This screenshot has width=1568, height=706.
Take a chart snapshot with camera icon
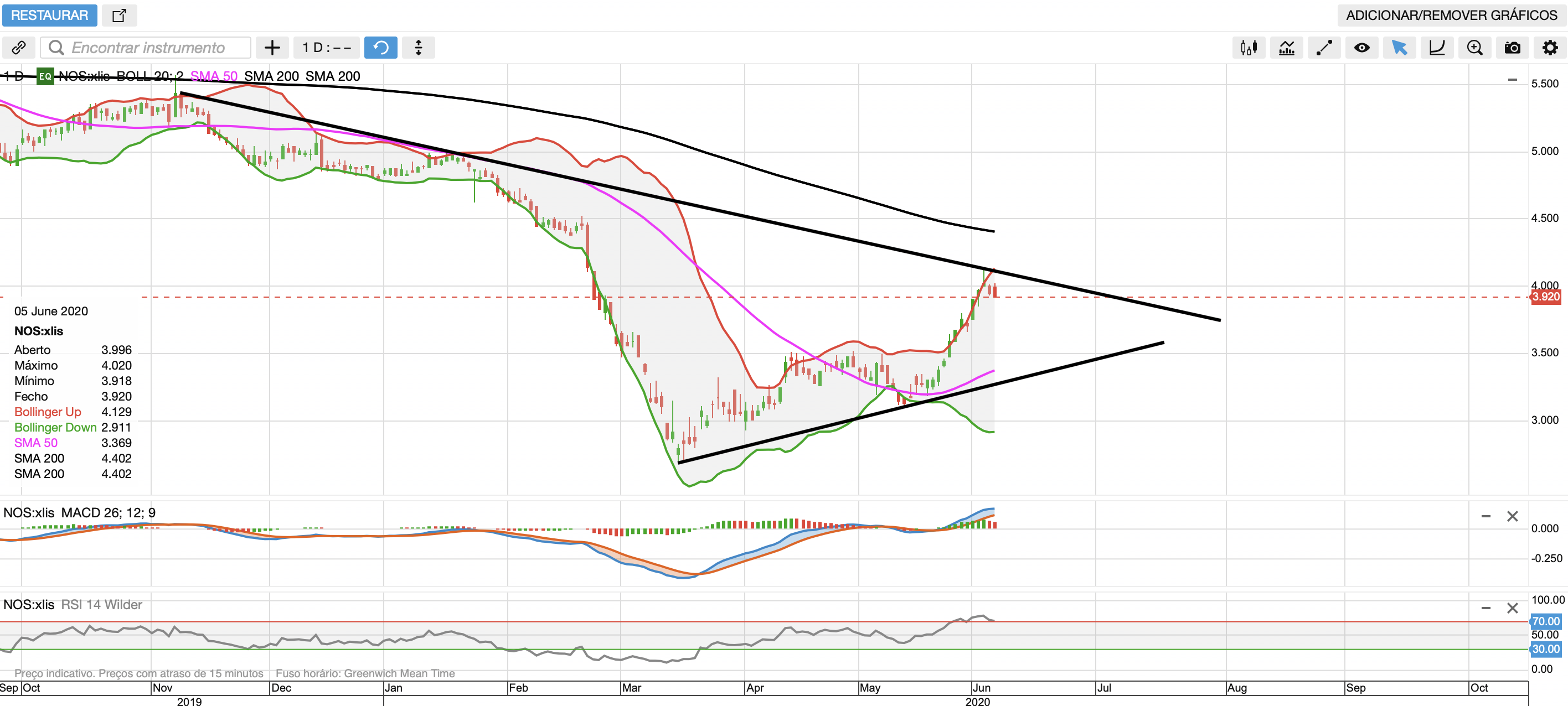tap(1512, 48)
